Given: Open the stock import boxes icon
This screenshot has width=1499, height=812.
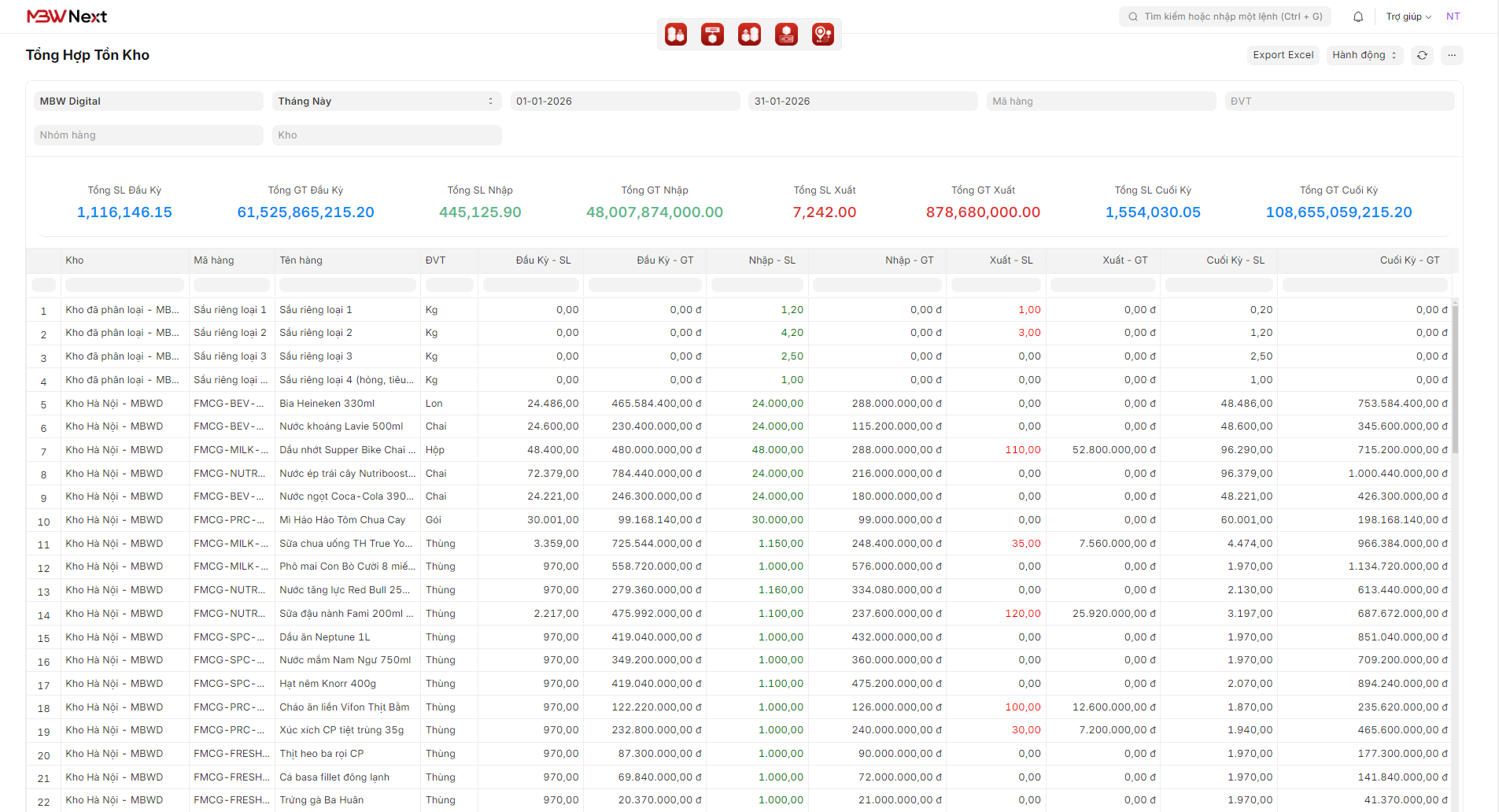Looking at the screenshot, I should point(675,35).
